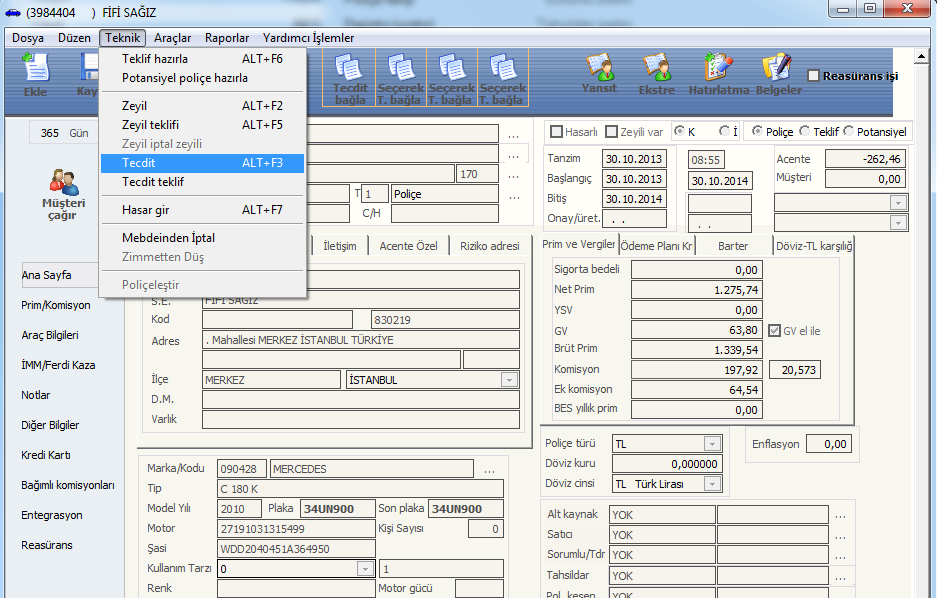
Task: Click the Müşteri çağır icon
Action: [x=63, y=195]
